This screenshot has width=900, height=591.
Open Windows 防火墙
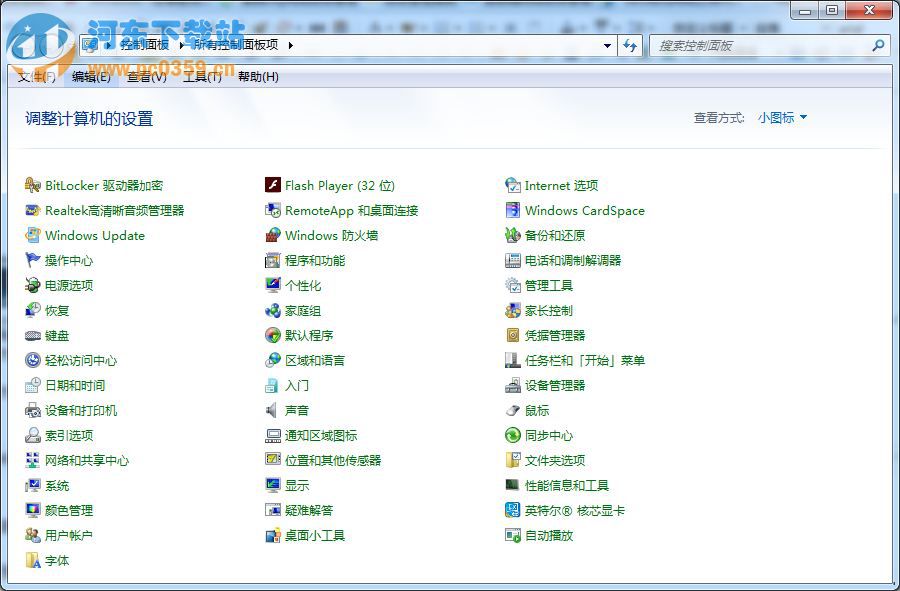333,235
